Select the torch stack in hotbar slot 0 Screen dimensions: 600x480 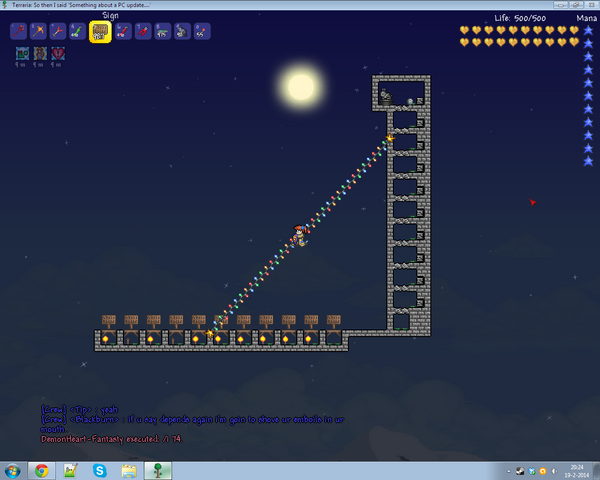pyautogui.click(x=202, y=31)
